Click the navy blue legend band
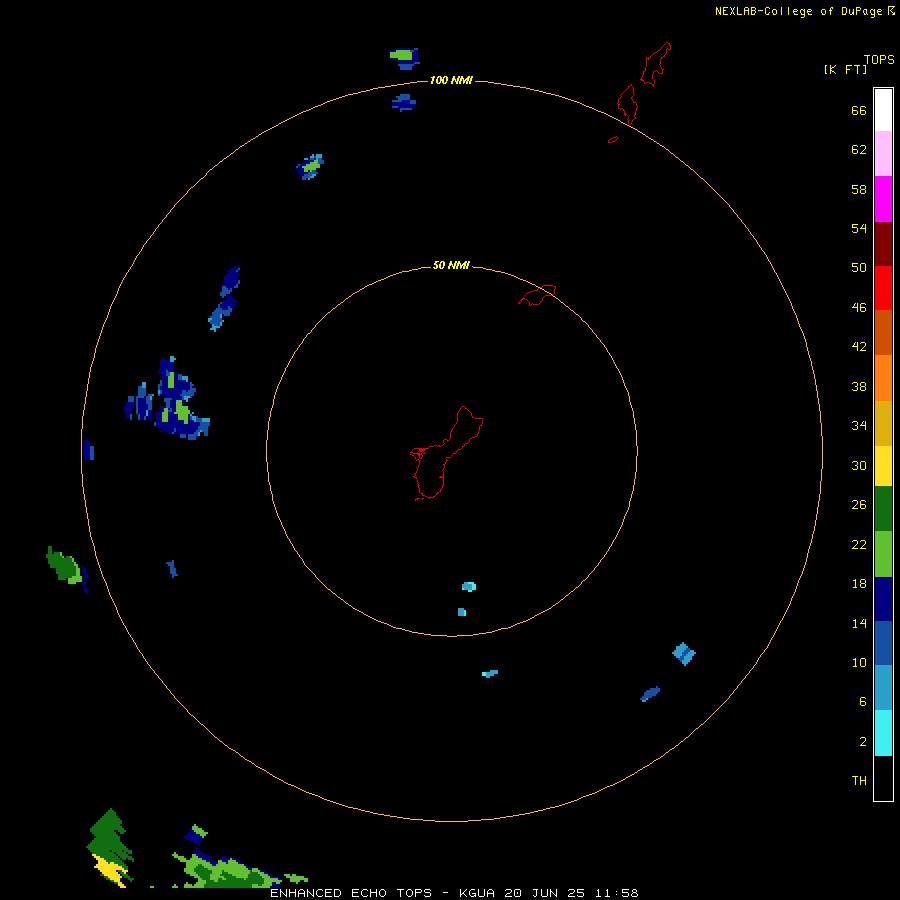 pyautogui.click(x=883, y=599)
